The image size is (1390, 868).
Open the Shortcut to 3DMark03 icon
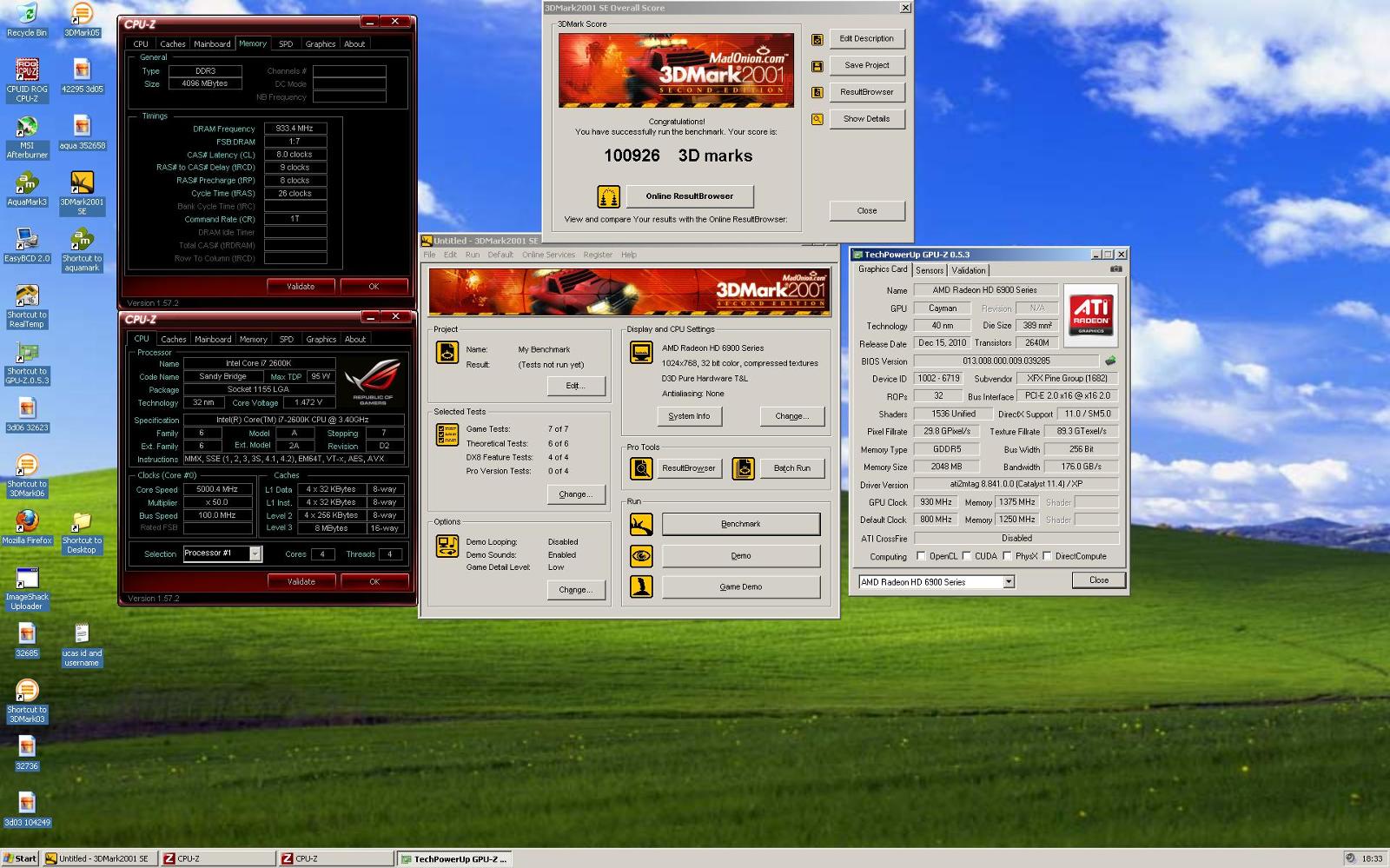click(x=27, y=701)
